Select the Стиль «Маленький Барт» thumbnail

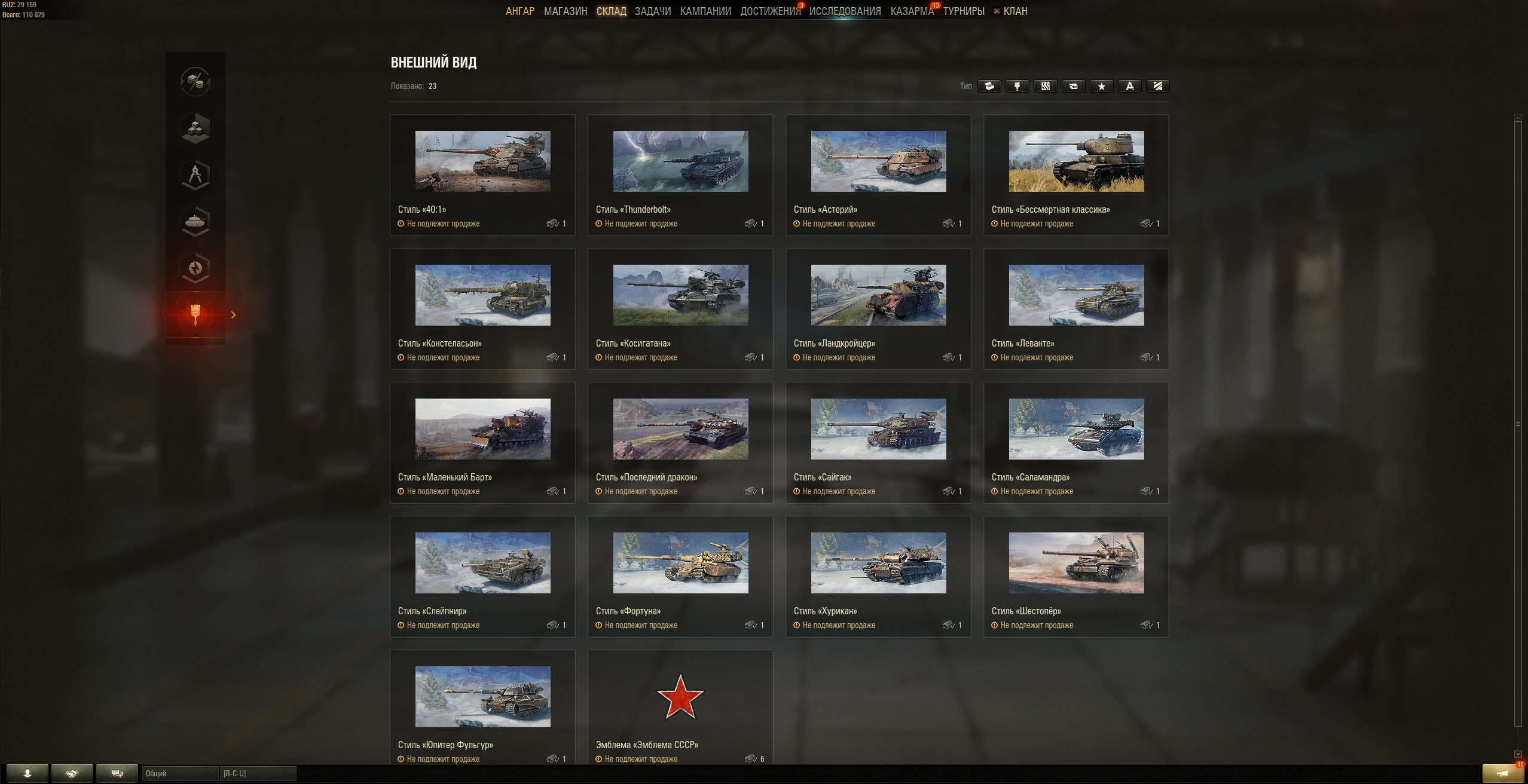tap(483, 429)
